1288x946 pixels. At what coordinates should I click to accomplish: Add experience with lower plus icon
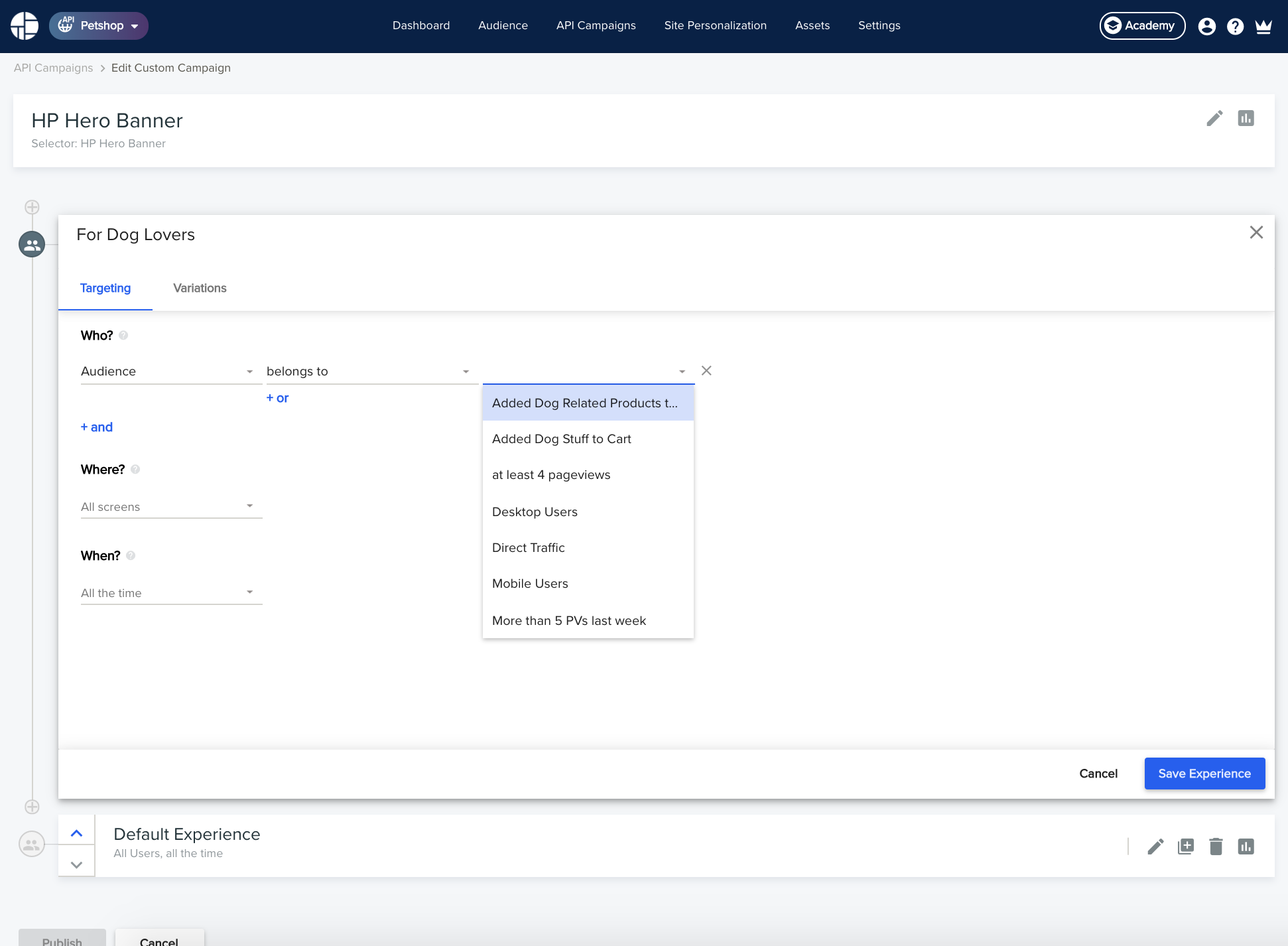(32, 807)
